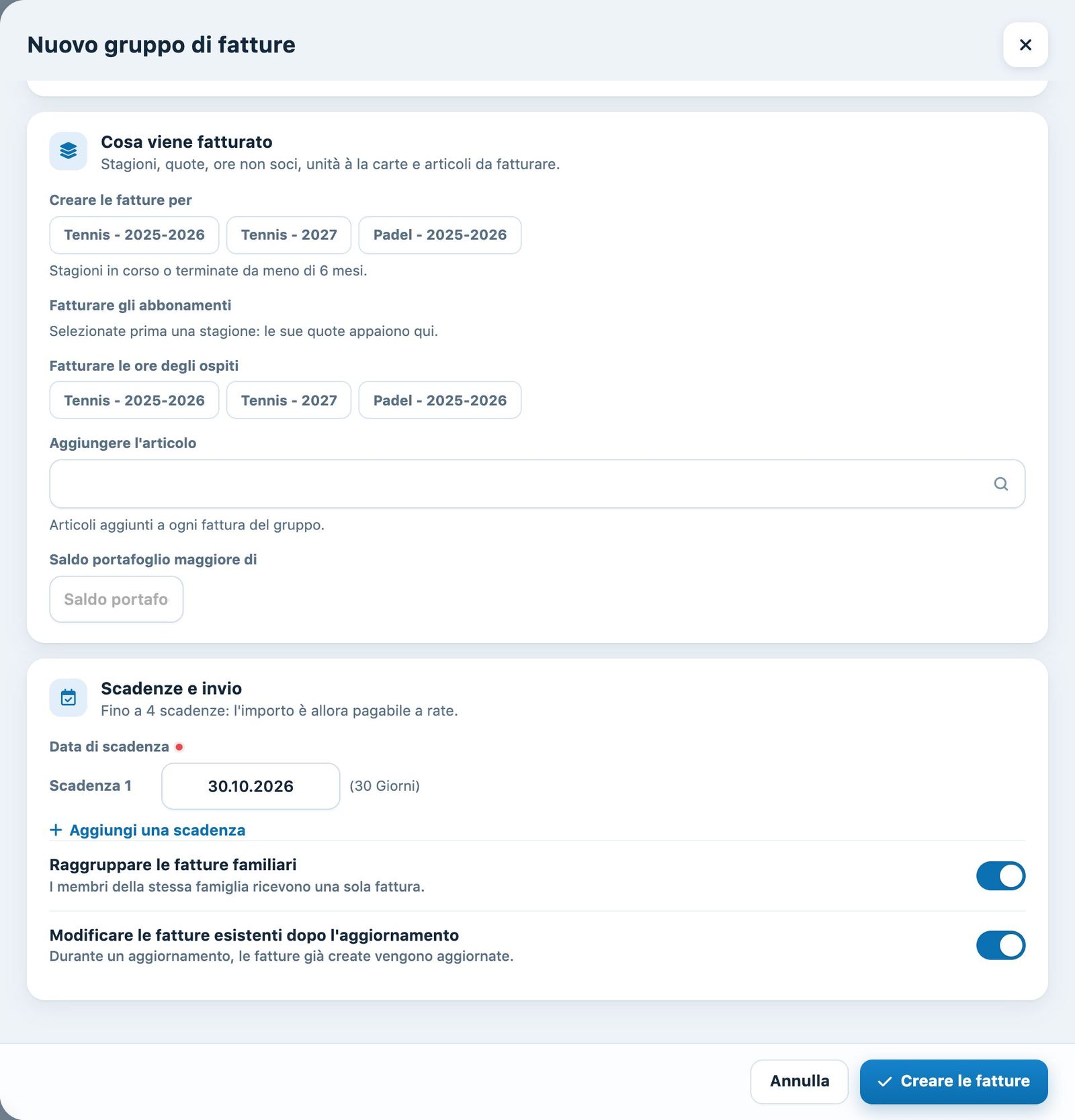
Task: Disable Modificare le fatture esistenti switch
Action: [x=1000, y=945]
